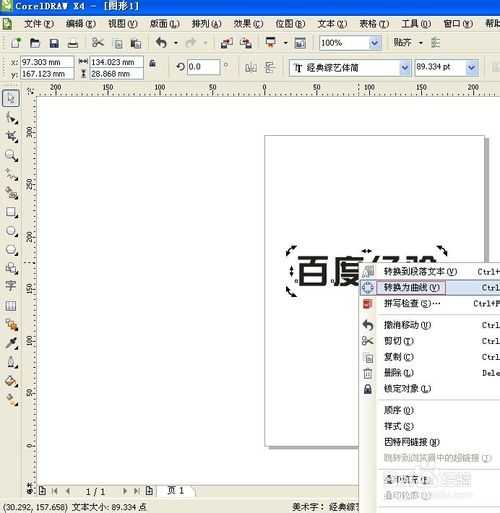Open the 排列 (Arrange) menu

pos(206,24)
